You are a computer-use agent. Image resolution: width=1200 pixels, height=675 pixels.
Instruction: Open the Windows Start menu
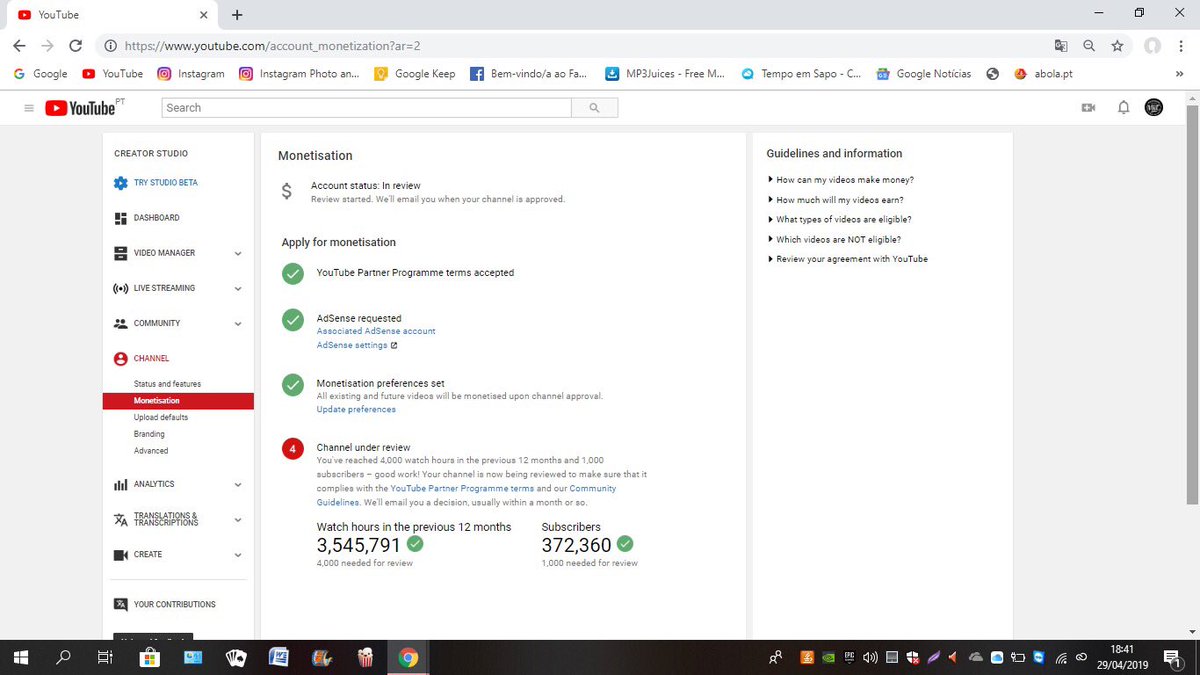[20, 658]
